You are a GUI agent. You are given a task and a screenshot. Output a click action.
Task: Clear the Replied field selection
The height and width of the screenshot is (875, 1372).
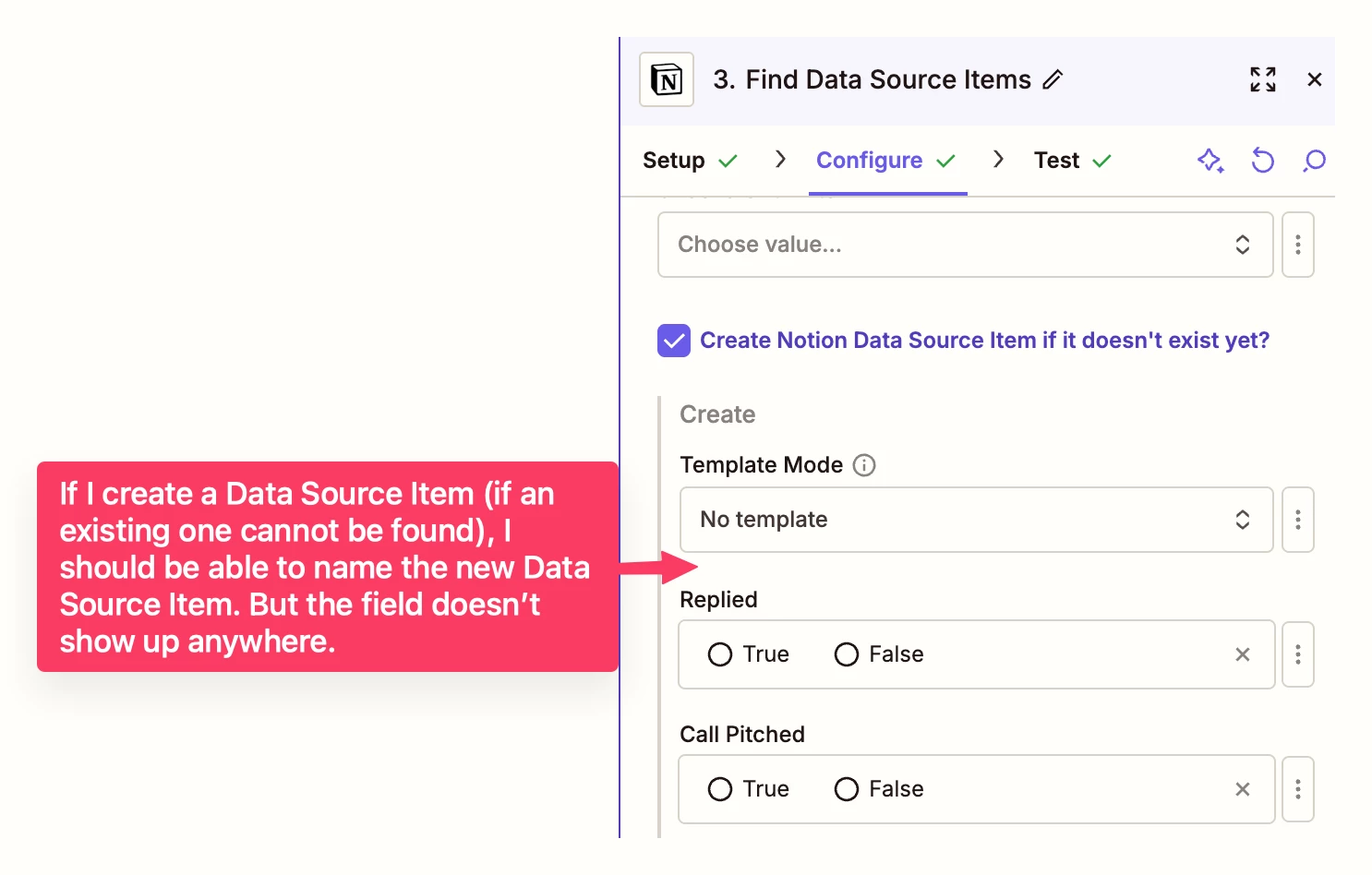tap(1243, 654)
